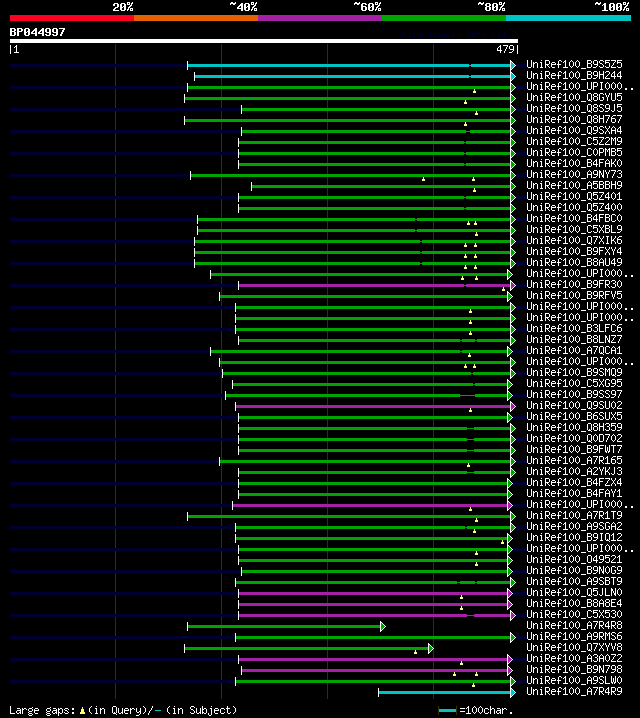Open hit UniRef100_C5XBL9
This screenshot has width=640, height=718.
pos(574,229)
